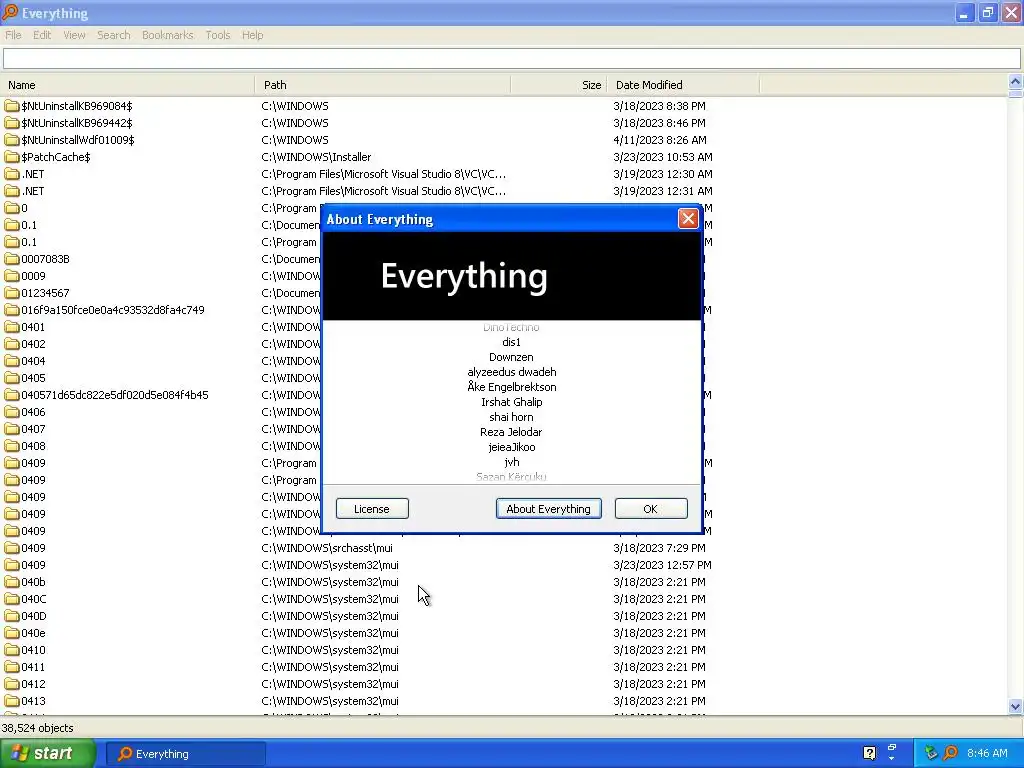Click the folder icon for $PatchCache$
The width and height of the screenshot is (1024, 768).
tap(12, 157)
